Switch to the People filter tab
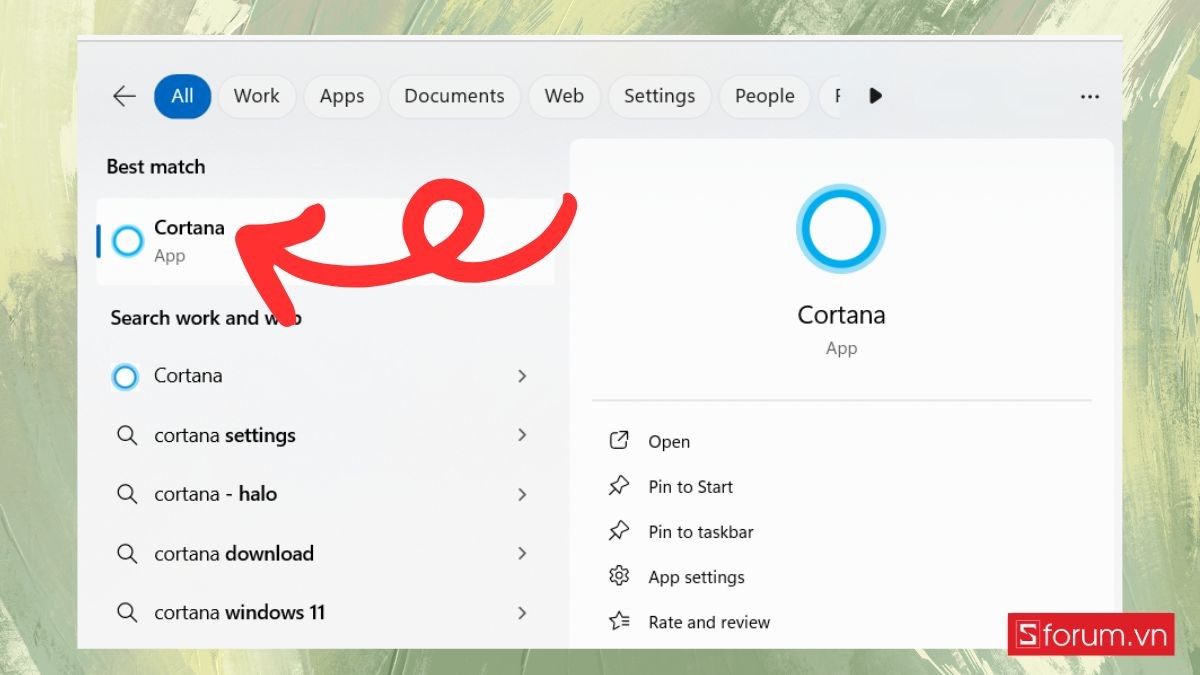1200x675 pixels. pyautogui.click(x=765, y=96)
